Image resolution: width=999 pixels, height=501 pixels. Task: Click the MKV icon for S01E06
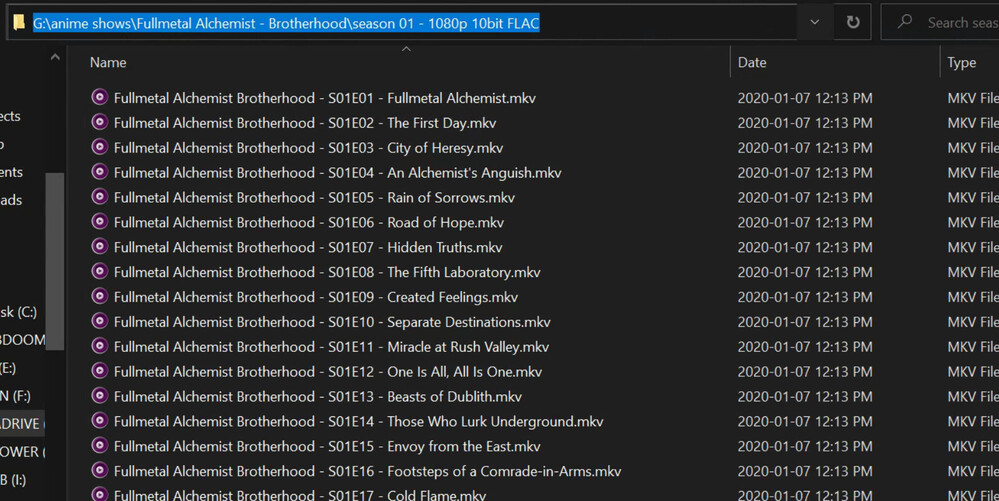coord(99,221)
